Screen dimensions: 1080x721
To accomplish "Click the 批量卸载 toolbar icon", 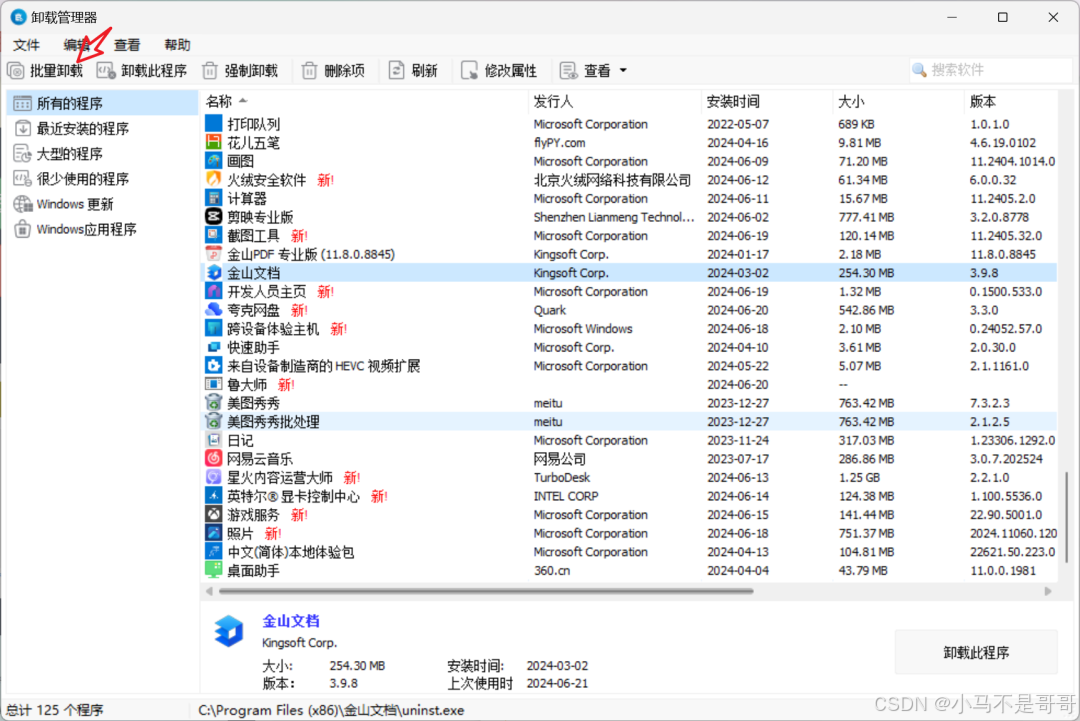I will pos(16,71).
